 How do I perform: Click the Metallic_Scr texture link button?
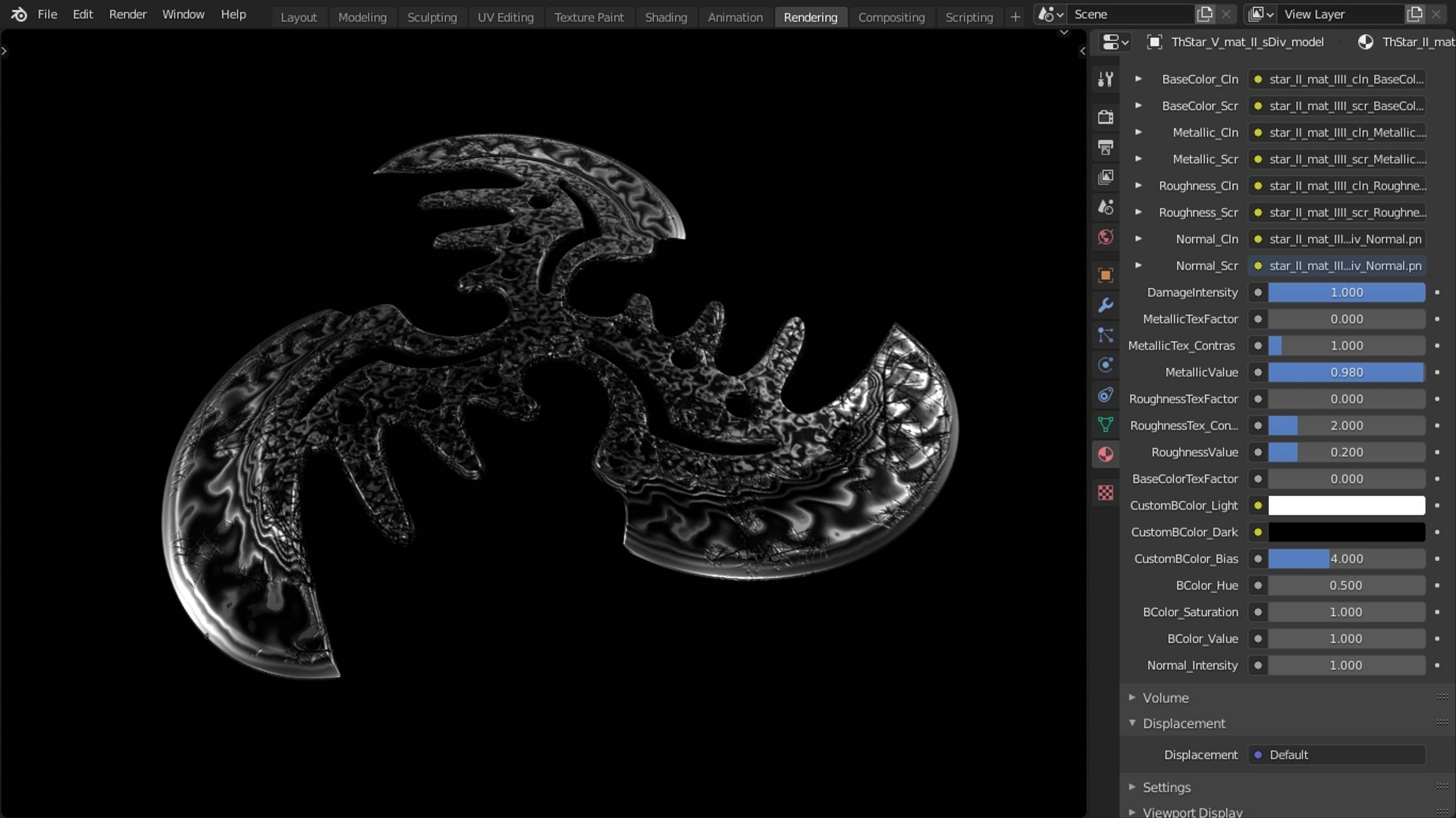pos(1337,159)
